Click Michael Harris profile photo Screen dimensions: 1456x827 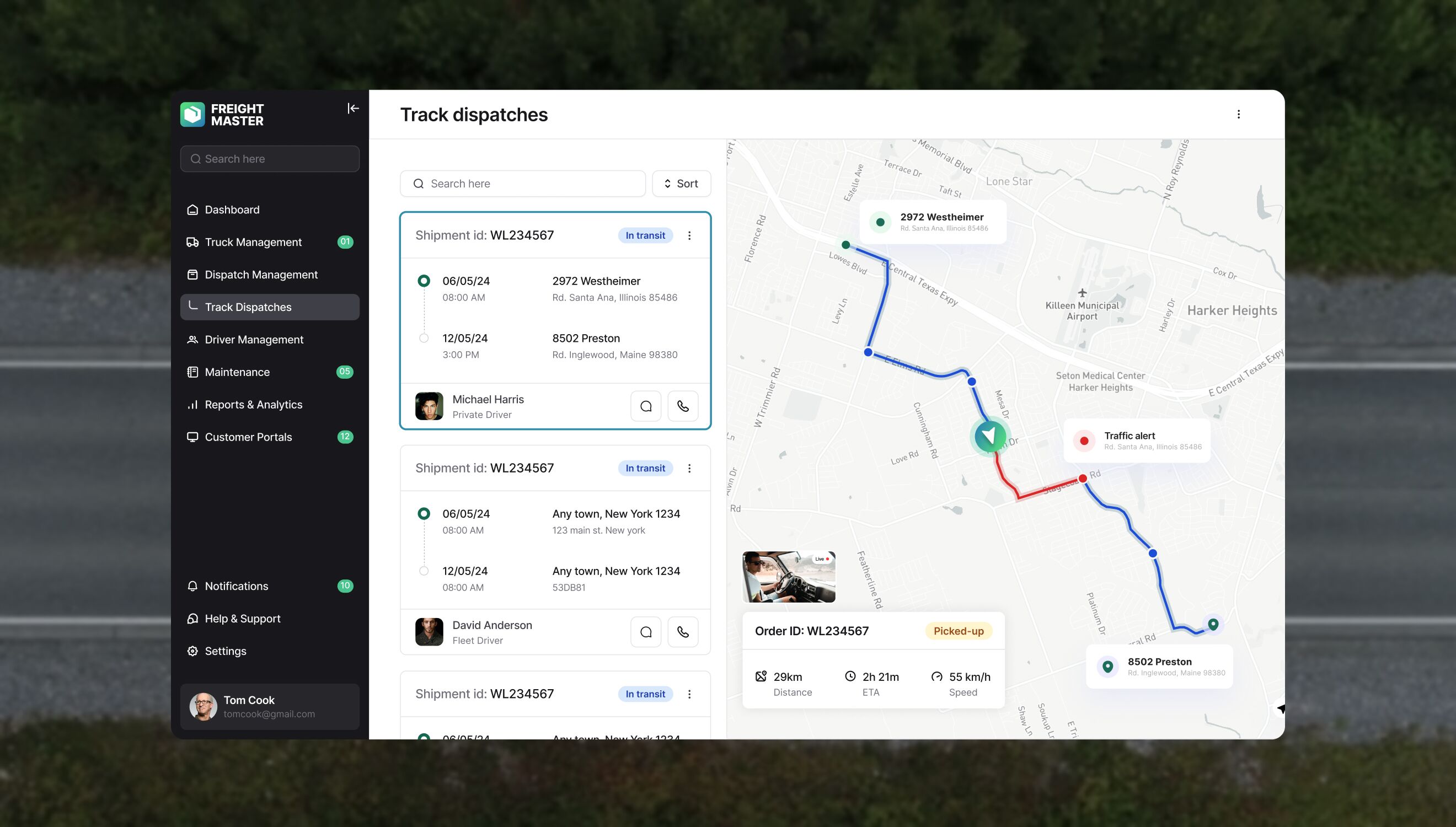(429, 406)
